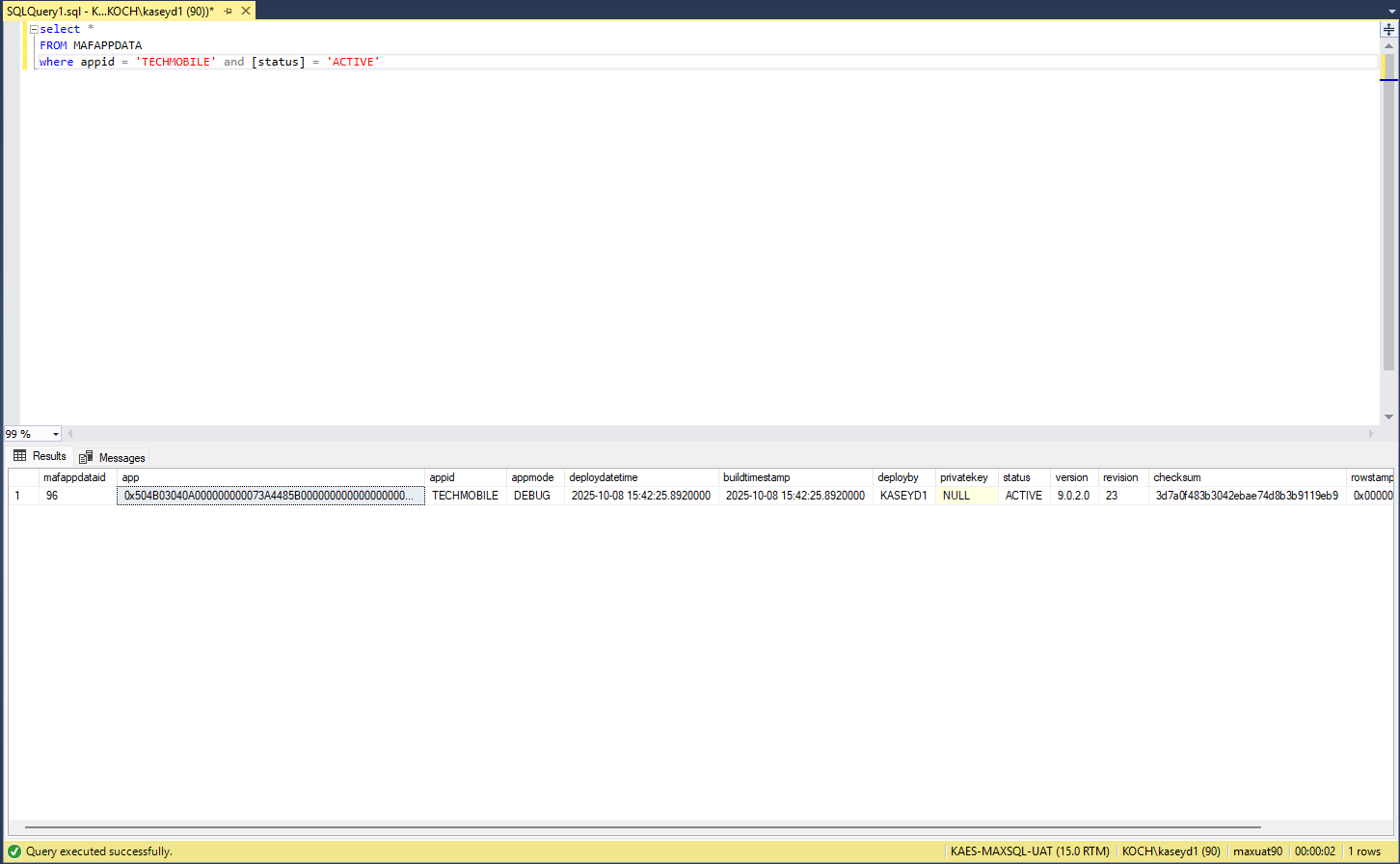Viewport: 1400px width, 864px height.
Task: Click the NULL privatekey cell
Action: point(967,496)
